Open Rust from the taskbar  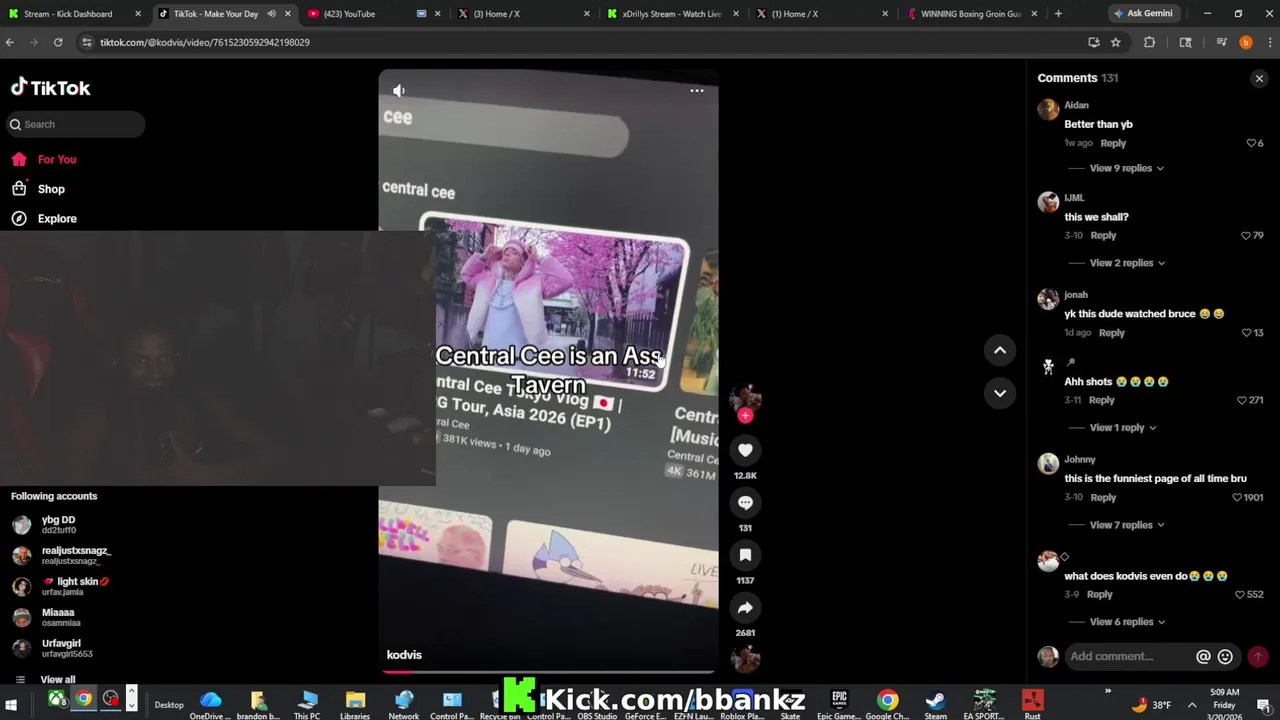pos(1033,703)
